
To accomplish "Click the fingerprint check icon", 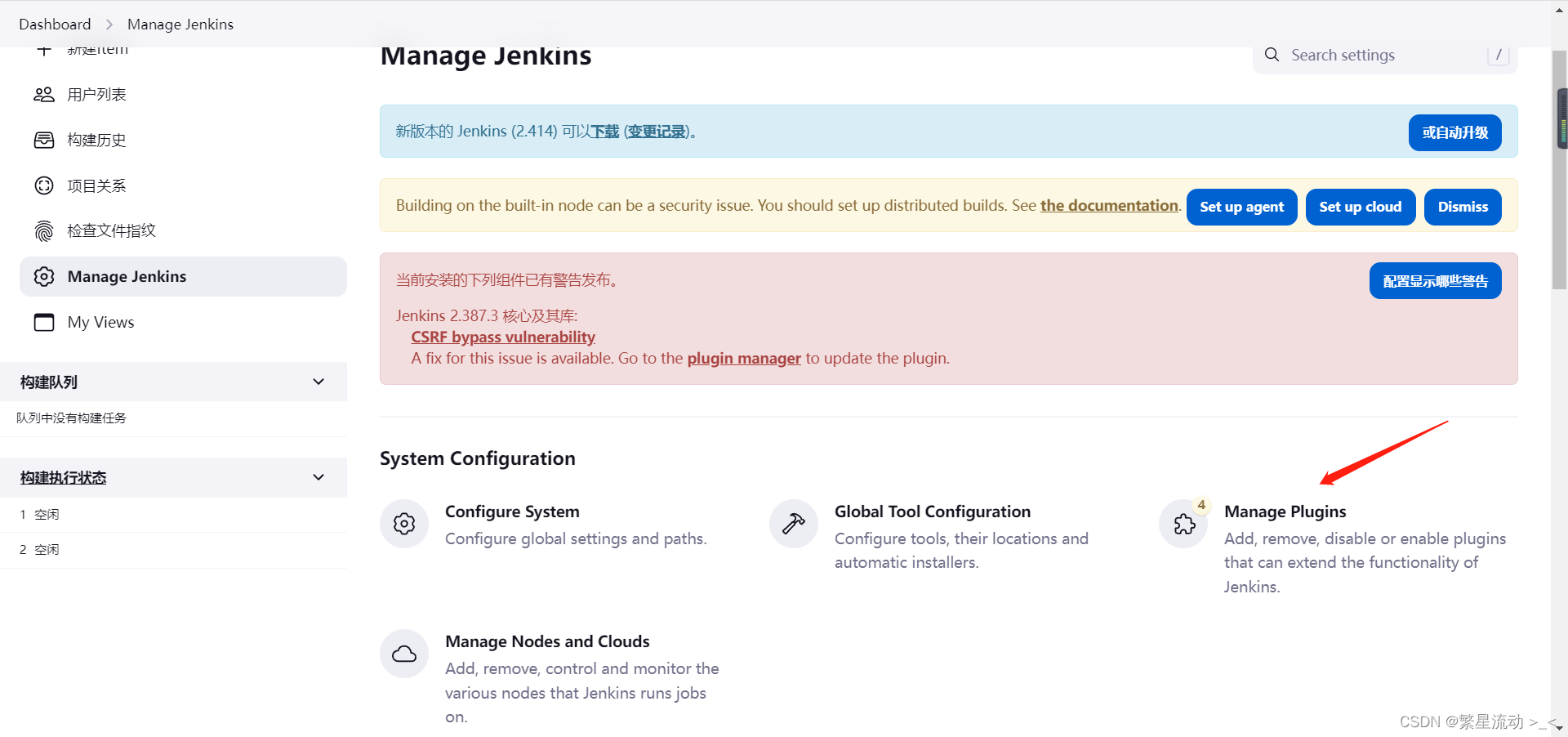I will [x=44, y=231].
